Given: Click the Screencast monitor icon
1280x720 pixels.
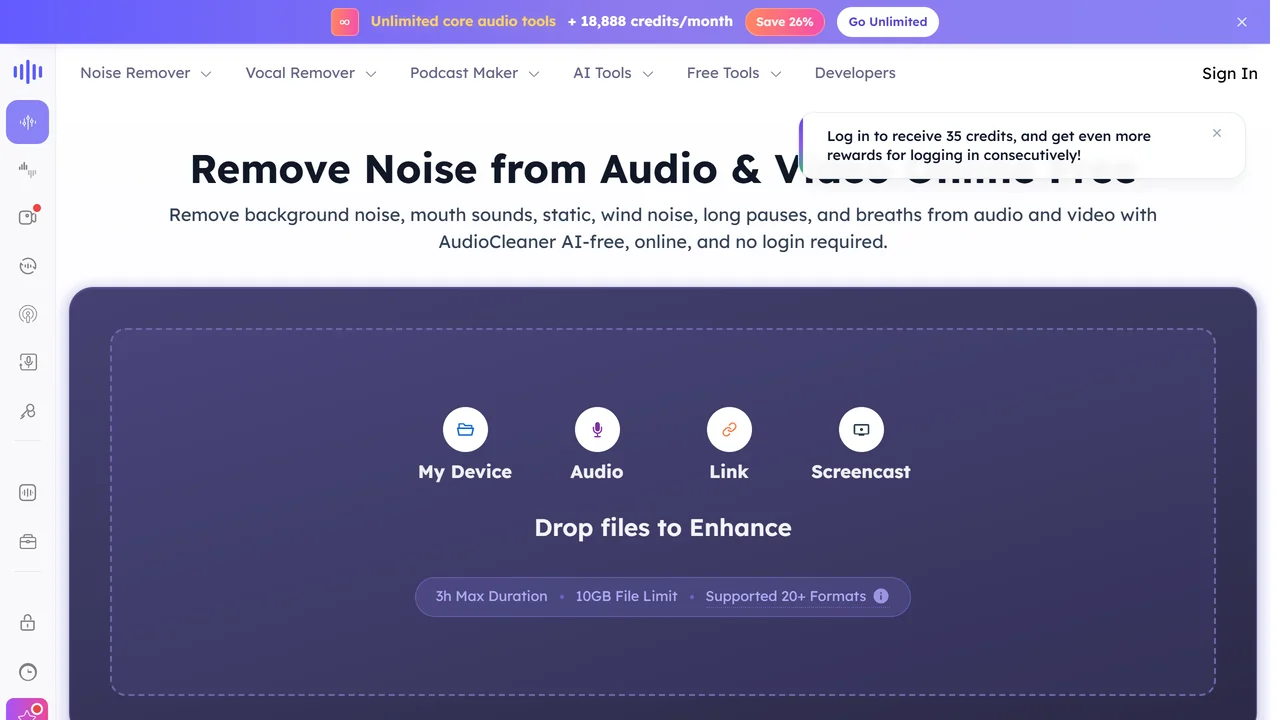Looking at the screenshot, I should (861, 430).
